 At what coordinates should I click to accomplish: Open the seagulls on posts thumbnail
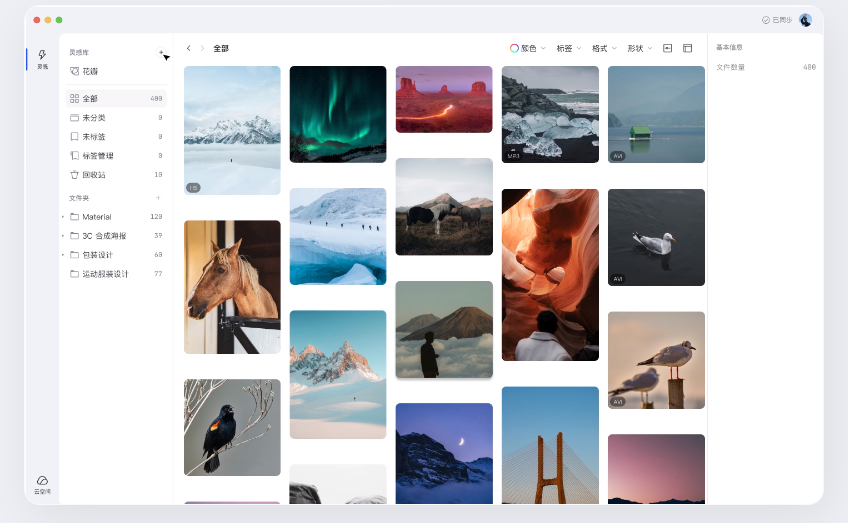[656, 360]
